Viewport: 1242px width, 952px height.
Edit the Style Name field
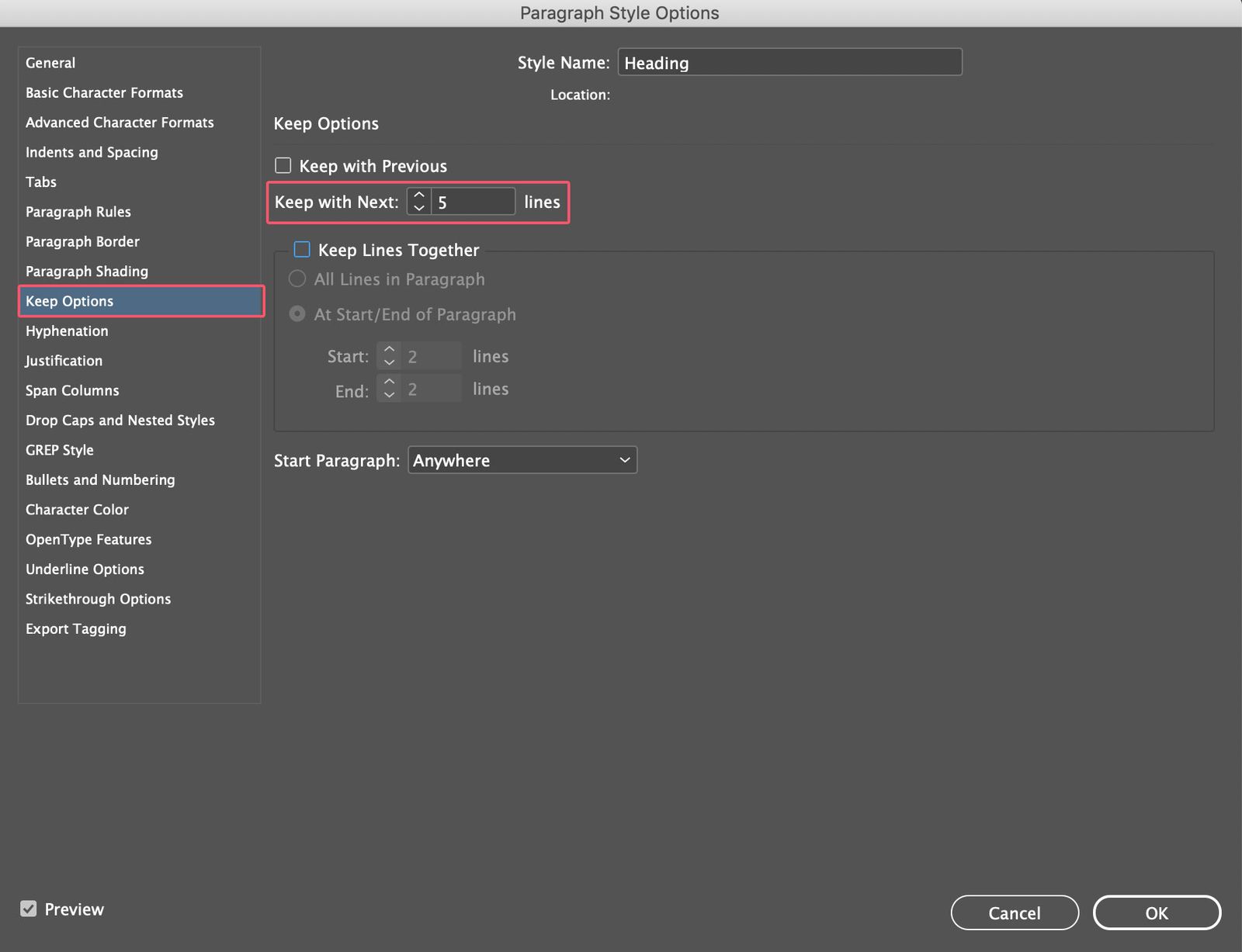click(x=789, y=62)
